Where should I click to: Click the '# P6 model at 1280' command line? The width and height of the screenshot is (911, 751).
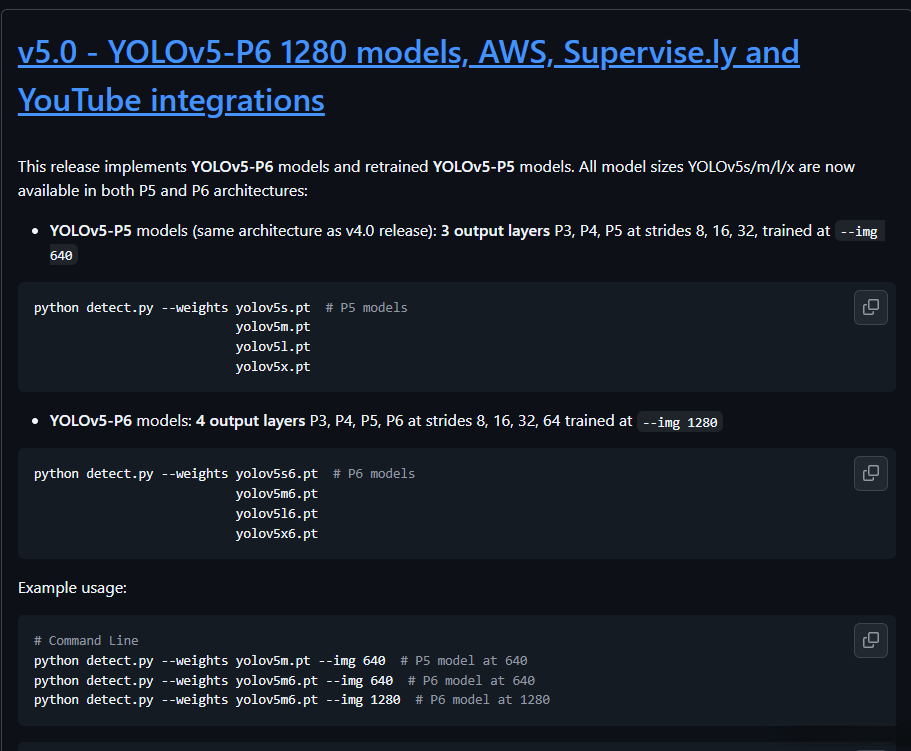[x=291, y=700]
